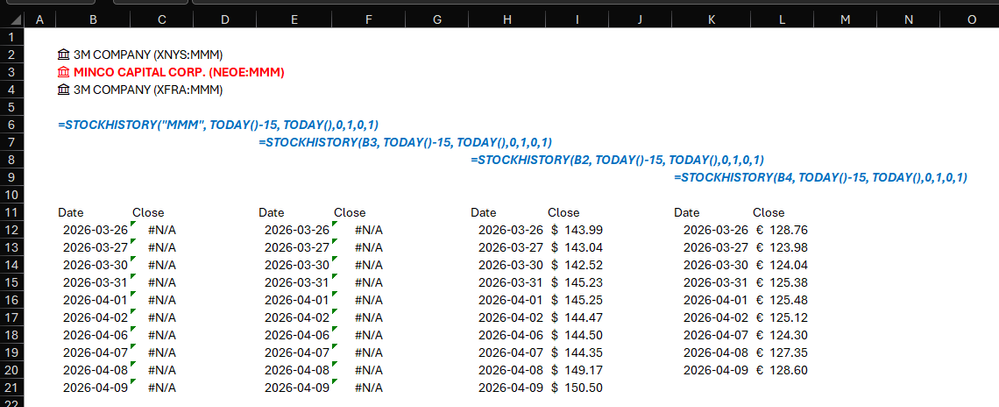
Task: Select the 3M COMPANY (XFRA:MMM) cell
Action: click(140, 90)
